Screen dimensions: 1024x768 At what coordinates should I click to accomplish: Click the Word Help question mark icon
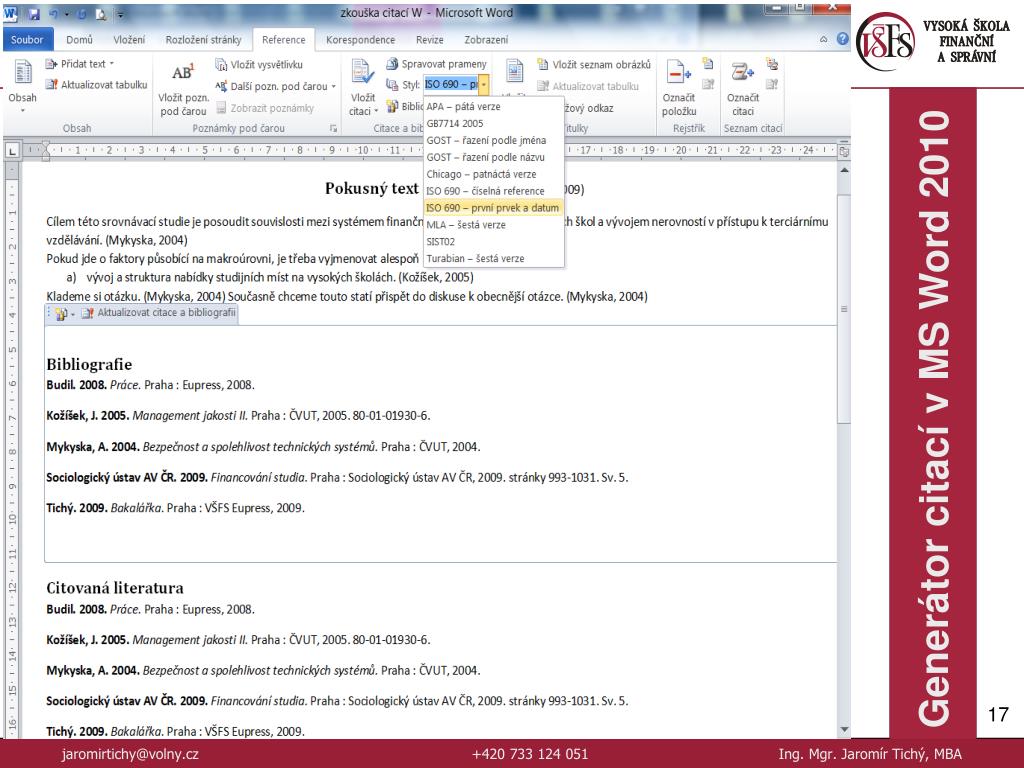click(x=842, y=39)
